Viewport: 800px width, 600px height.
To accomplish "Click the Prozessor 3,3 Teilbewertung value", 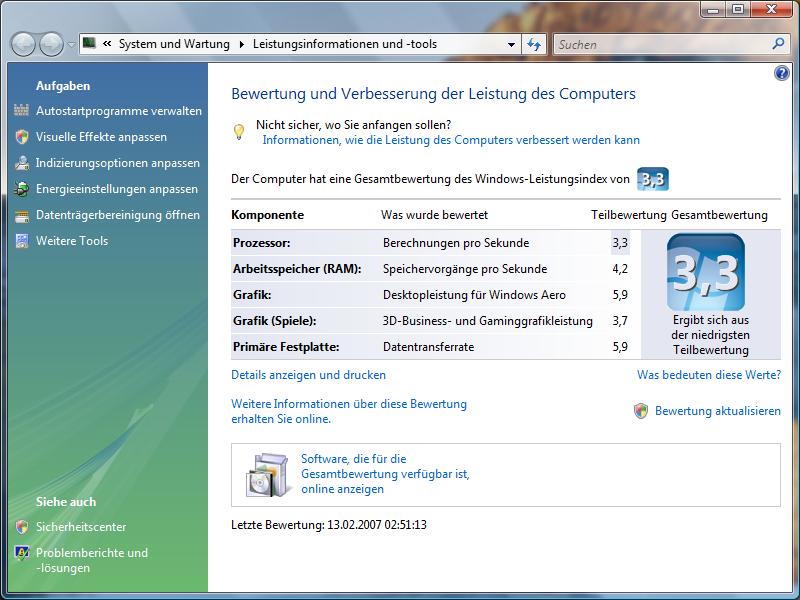I will (620, 243).
